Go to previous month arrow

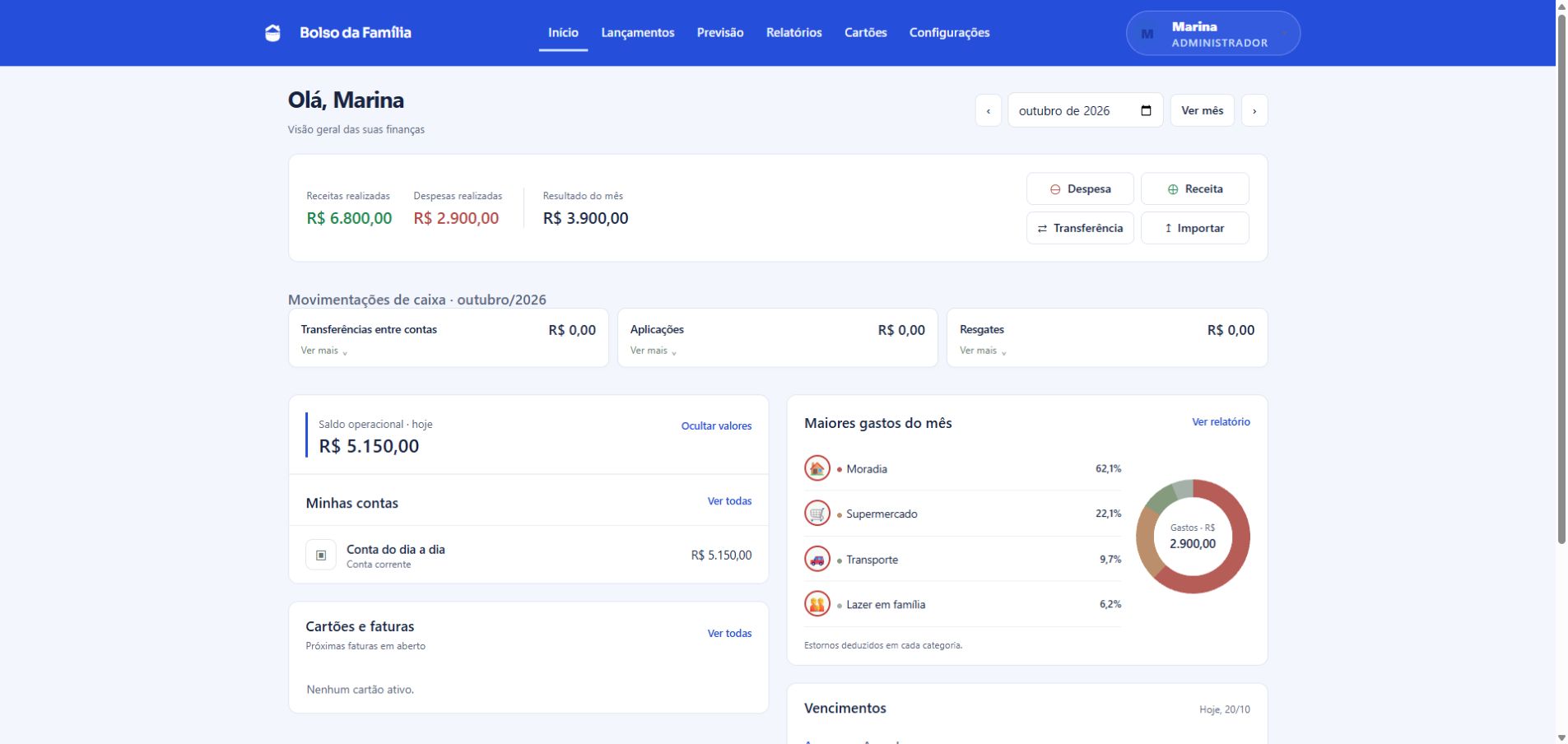pos(989,110)
